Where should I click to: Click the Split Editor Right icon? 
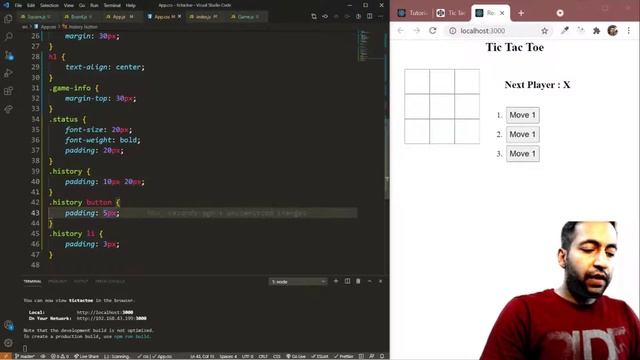pos(369,16)
